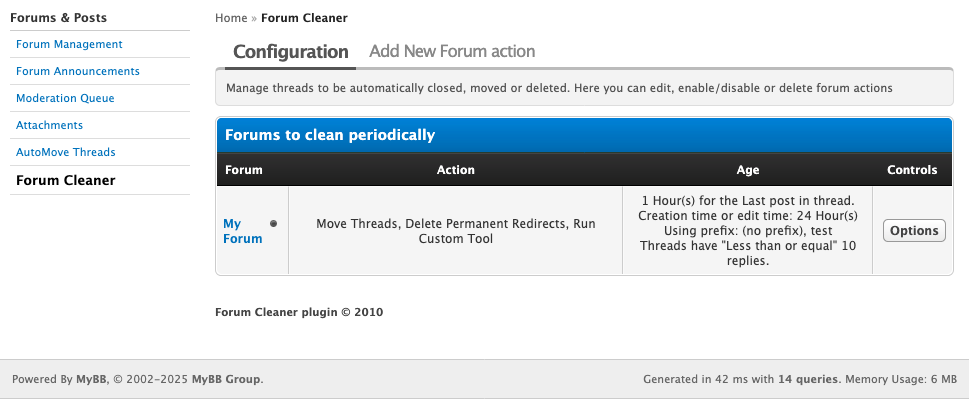The width and height of the screenshot is (969, 419).
Task: Navigate to AutoMove Threads page
Action: [x=66, y=152]
